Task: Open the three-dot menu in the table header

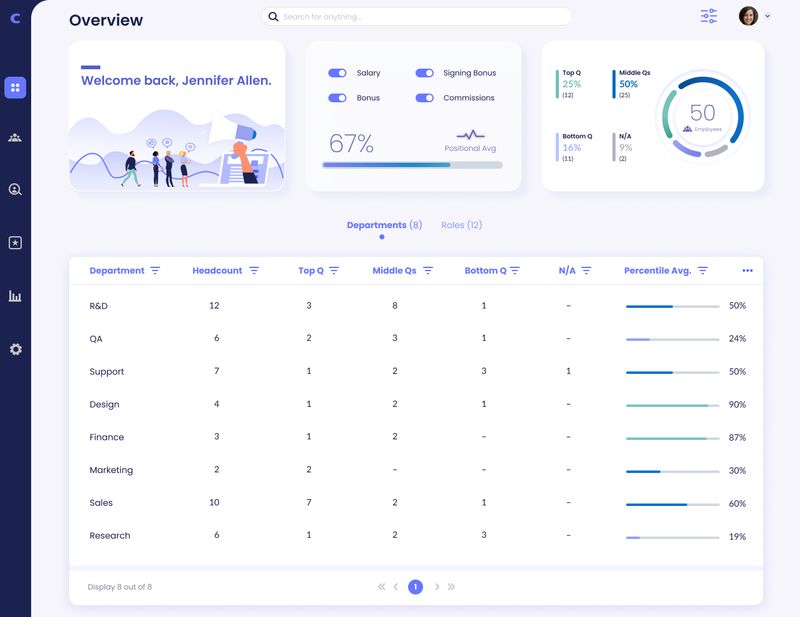Action: click(x=747, y=269)
